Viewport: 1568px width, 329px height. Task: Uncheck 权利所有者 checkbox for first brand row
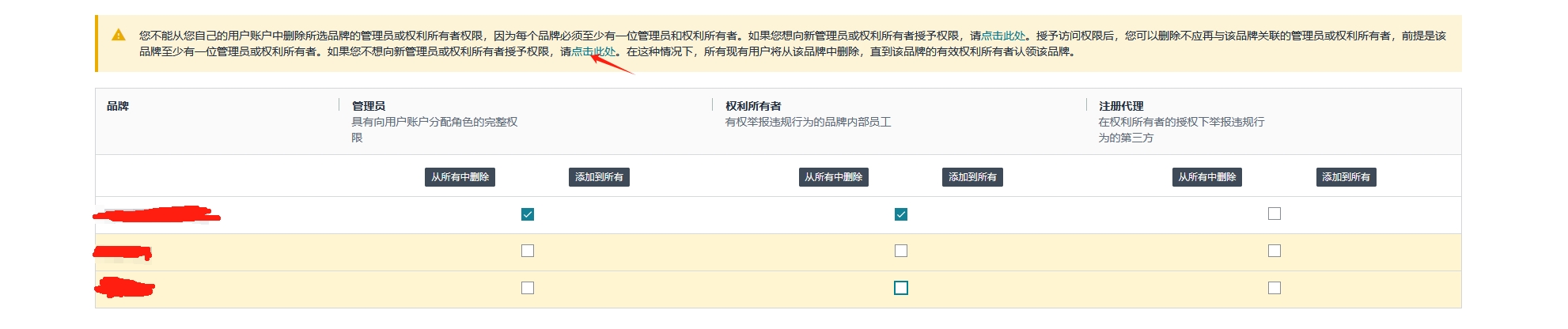901,214
